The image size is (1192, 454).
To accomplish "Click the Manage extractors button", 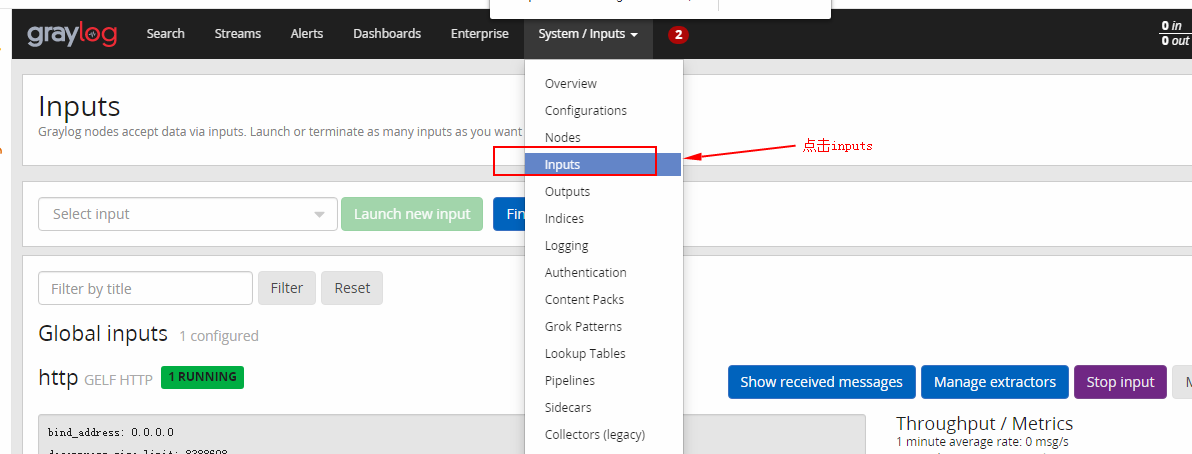I will click(995, 382).
